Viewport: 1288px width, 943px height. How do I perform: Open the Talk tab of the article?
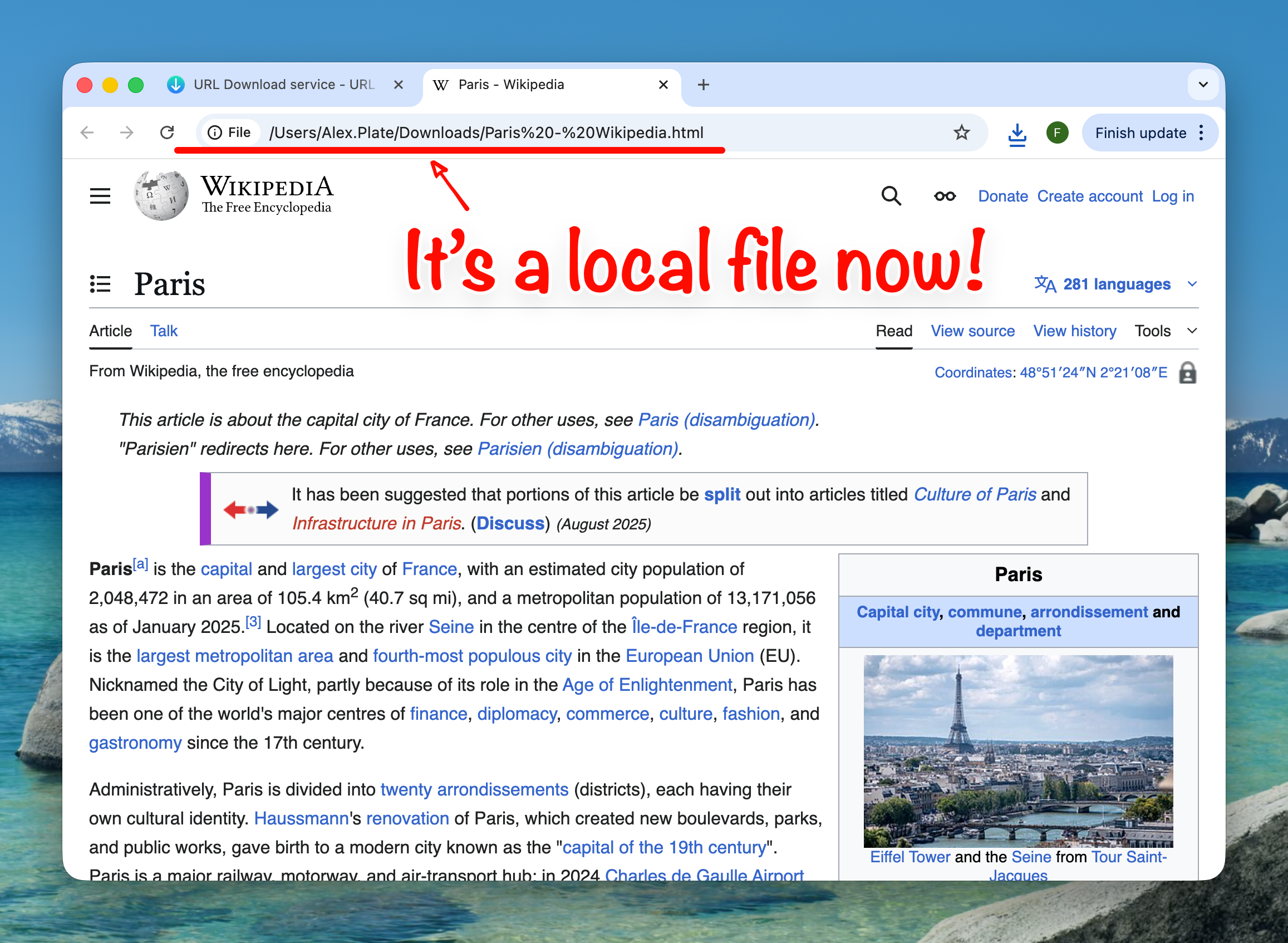164,331
